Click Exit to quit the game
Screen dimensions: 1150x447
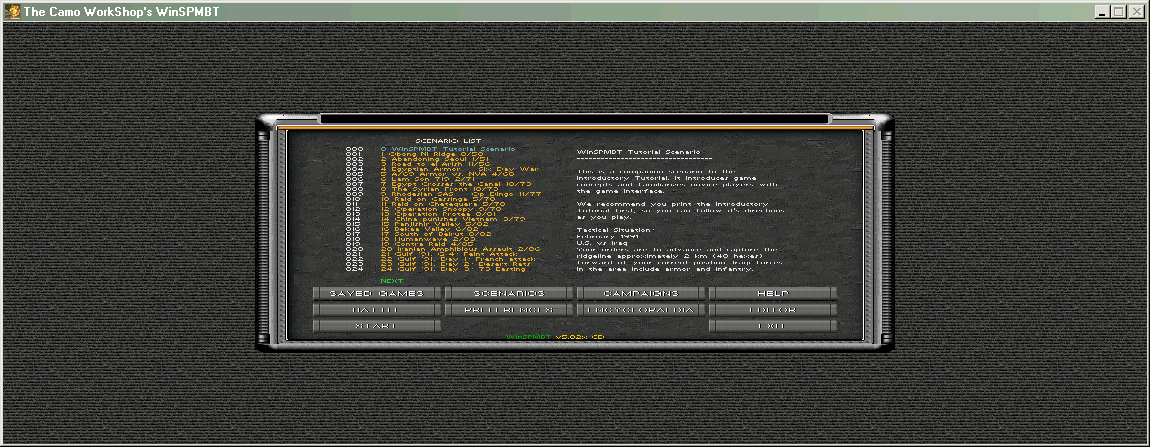[x=772, y=326]
